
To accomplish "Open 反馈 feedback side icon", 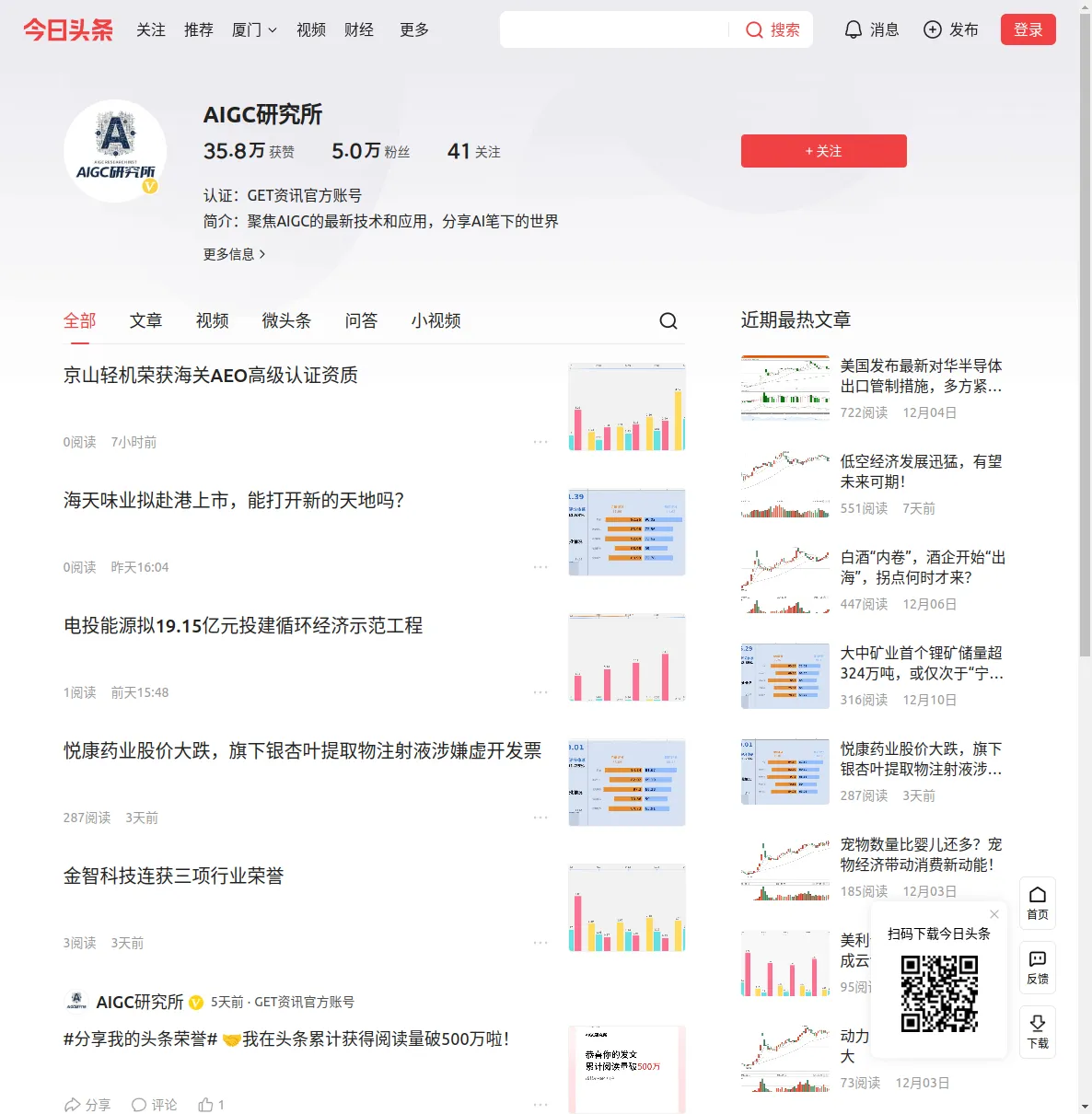I will (1038, 967).
